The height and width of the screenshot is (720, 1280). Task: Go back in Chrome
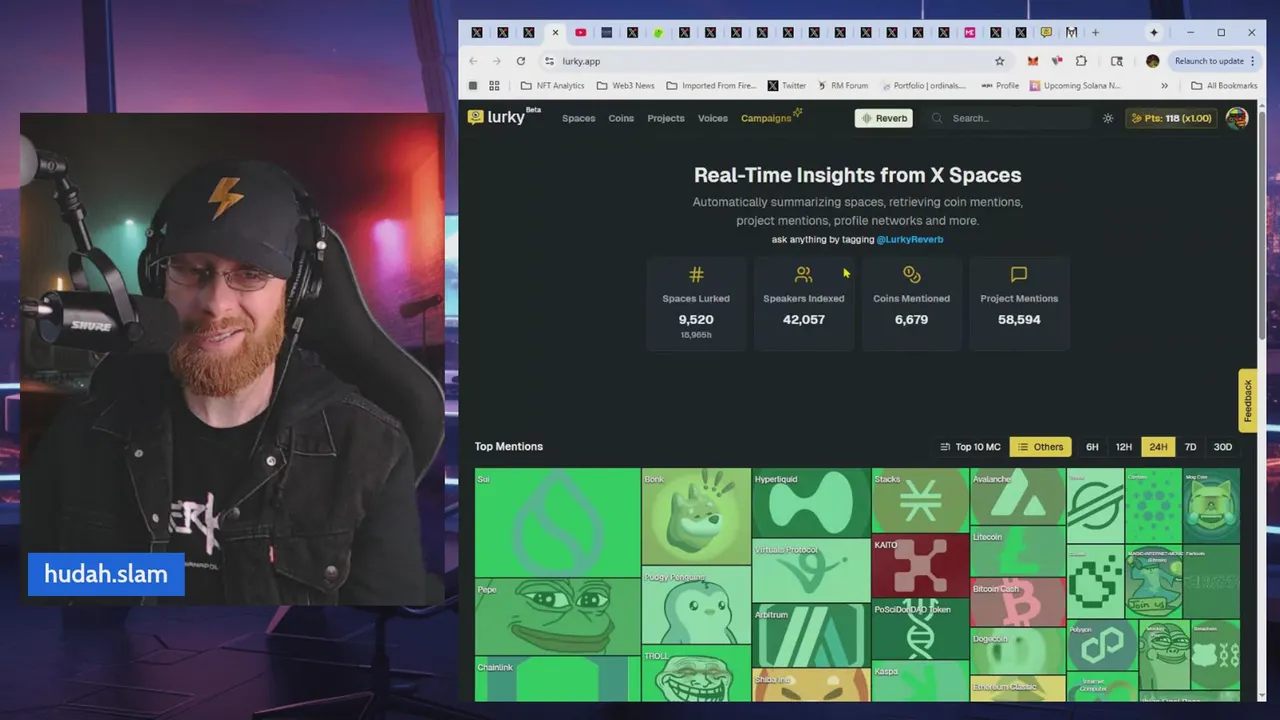click(473, 61)
